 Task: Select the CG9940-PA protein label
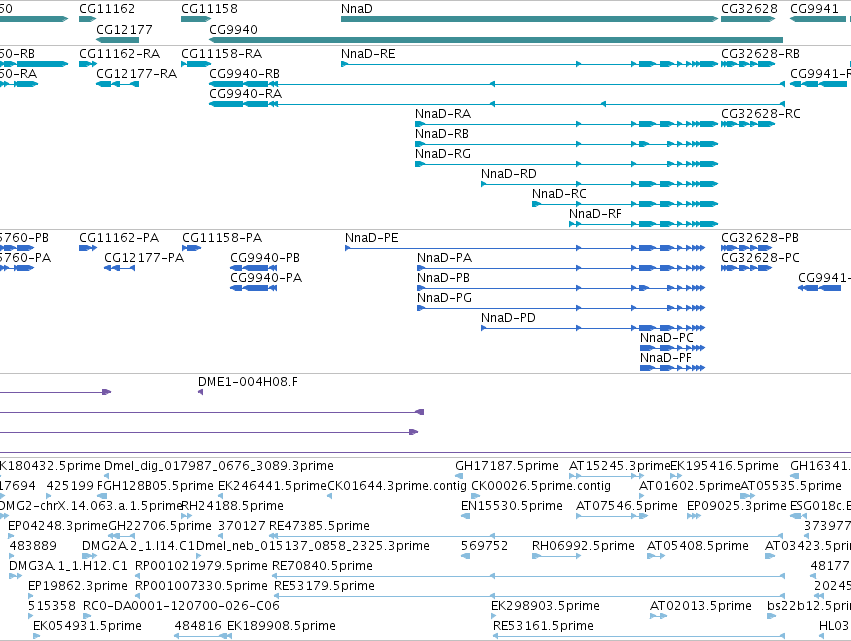point(266,278)
